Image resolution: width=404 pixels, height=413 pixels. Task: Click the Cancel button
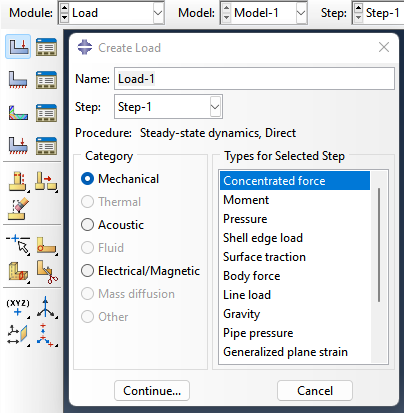tap(315, 391)
